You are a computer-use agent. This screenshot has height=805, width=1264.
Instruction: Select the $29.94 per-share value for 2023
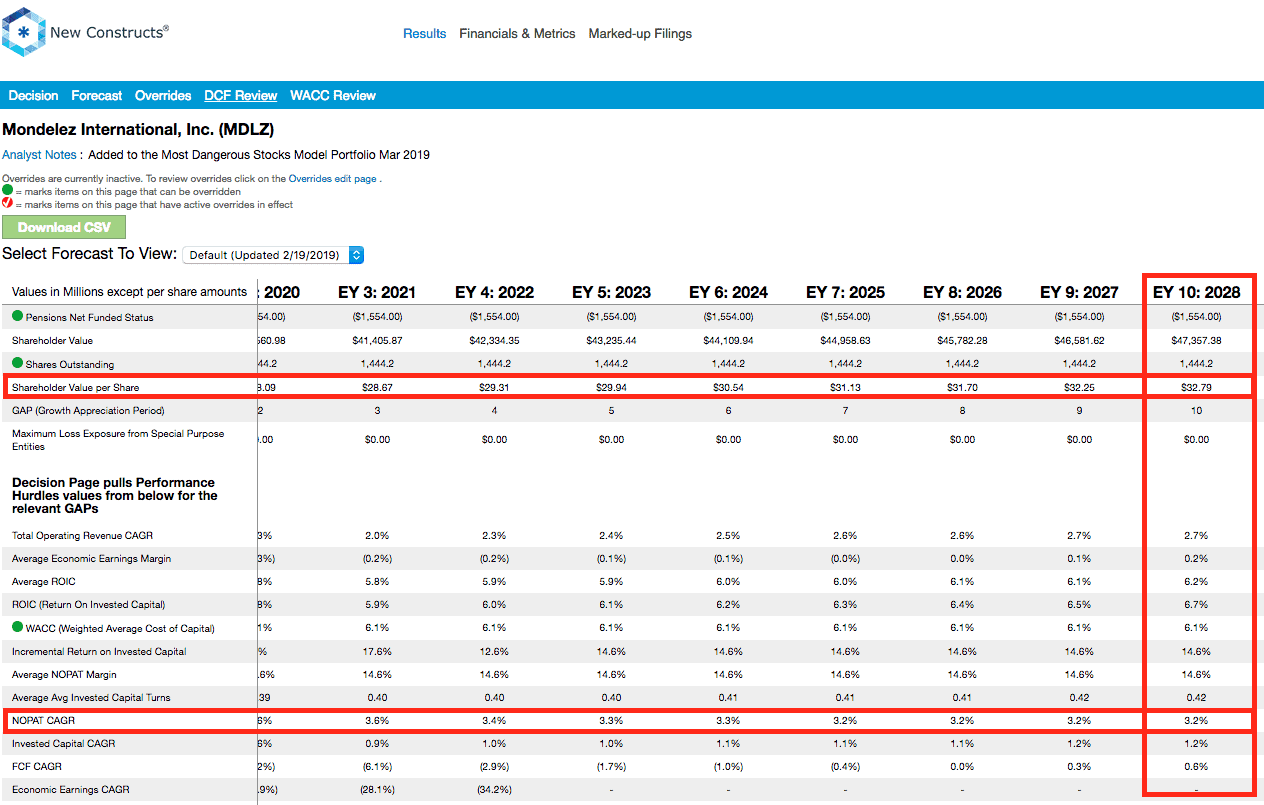(611, 387)
